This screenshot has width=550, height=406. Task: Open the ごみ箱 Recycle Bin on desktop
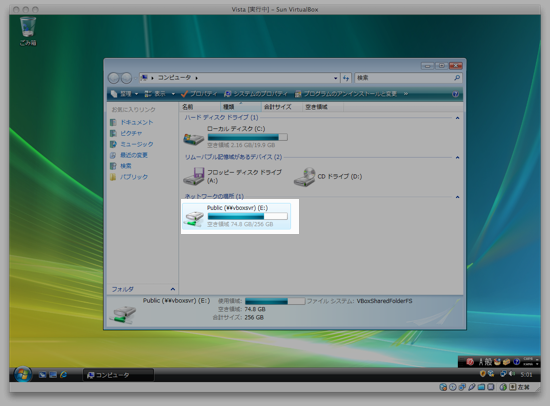click(x=28, y=31)
